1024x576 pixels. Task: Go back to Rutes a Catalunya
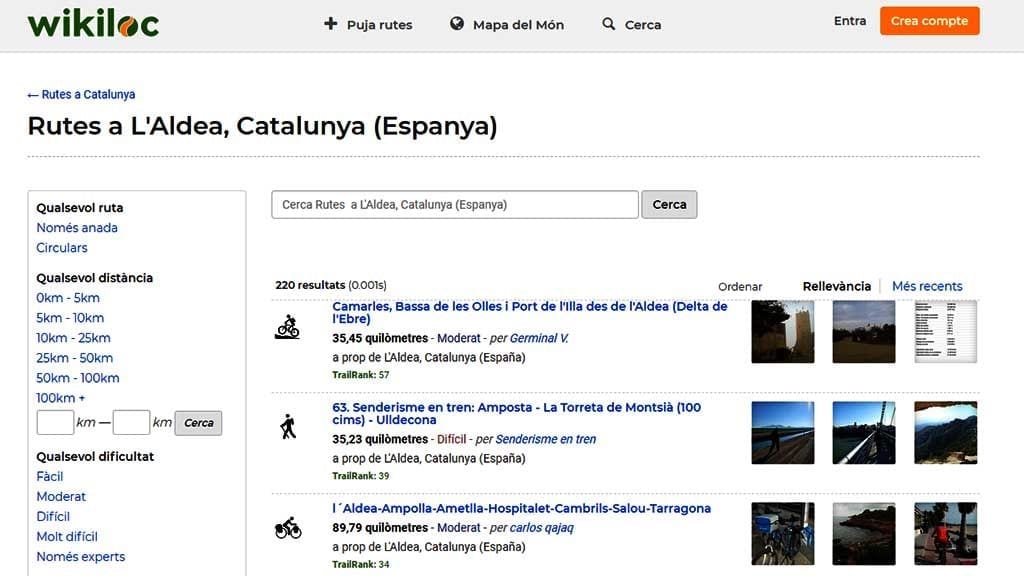pos(81,95)
